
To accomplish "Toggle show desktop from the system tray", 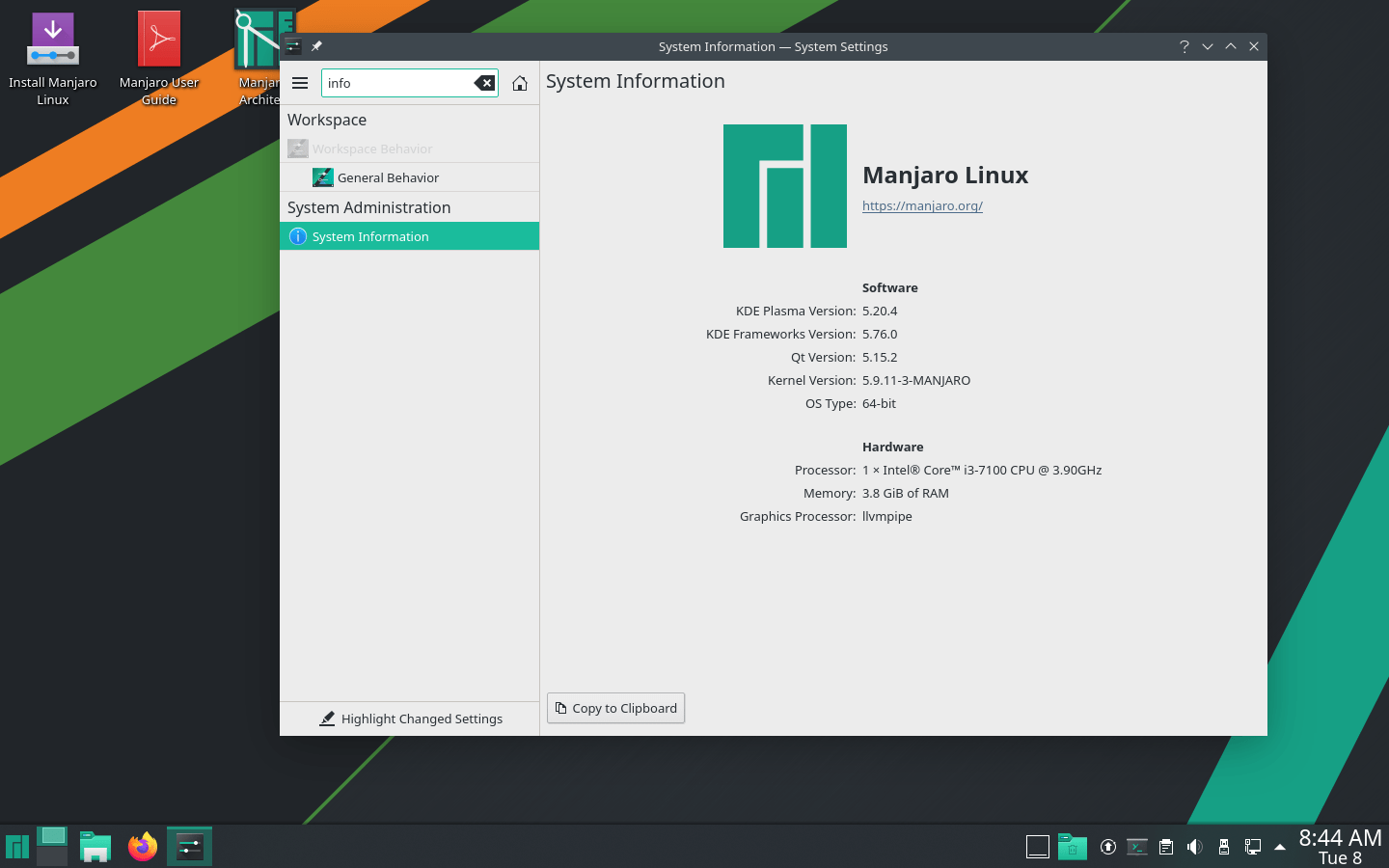I will (1037, 846).
